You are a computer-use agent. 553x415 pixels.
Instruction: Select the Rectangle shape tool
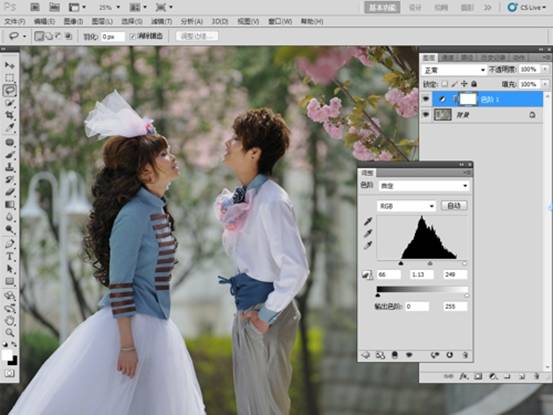click(10, 281)
